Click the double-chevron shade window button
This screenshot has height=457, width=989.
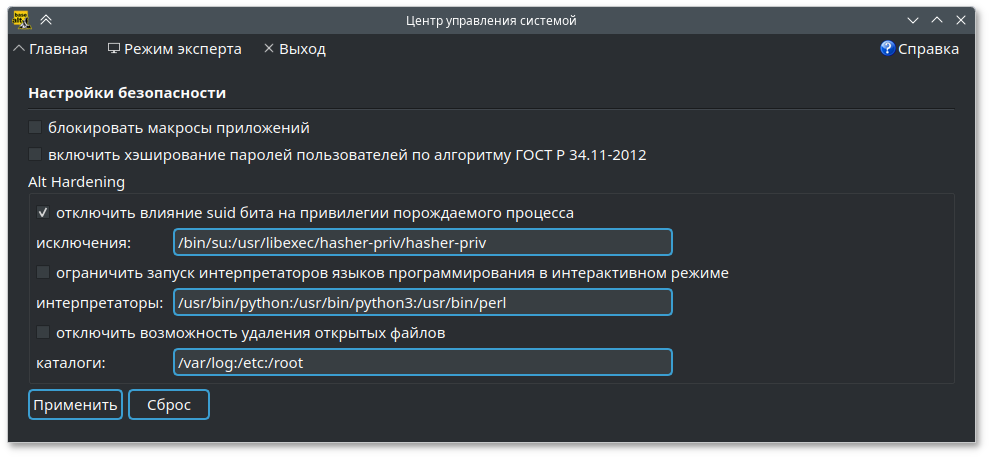(x=46, y=19)
